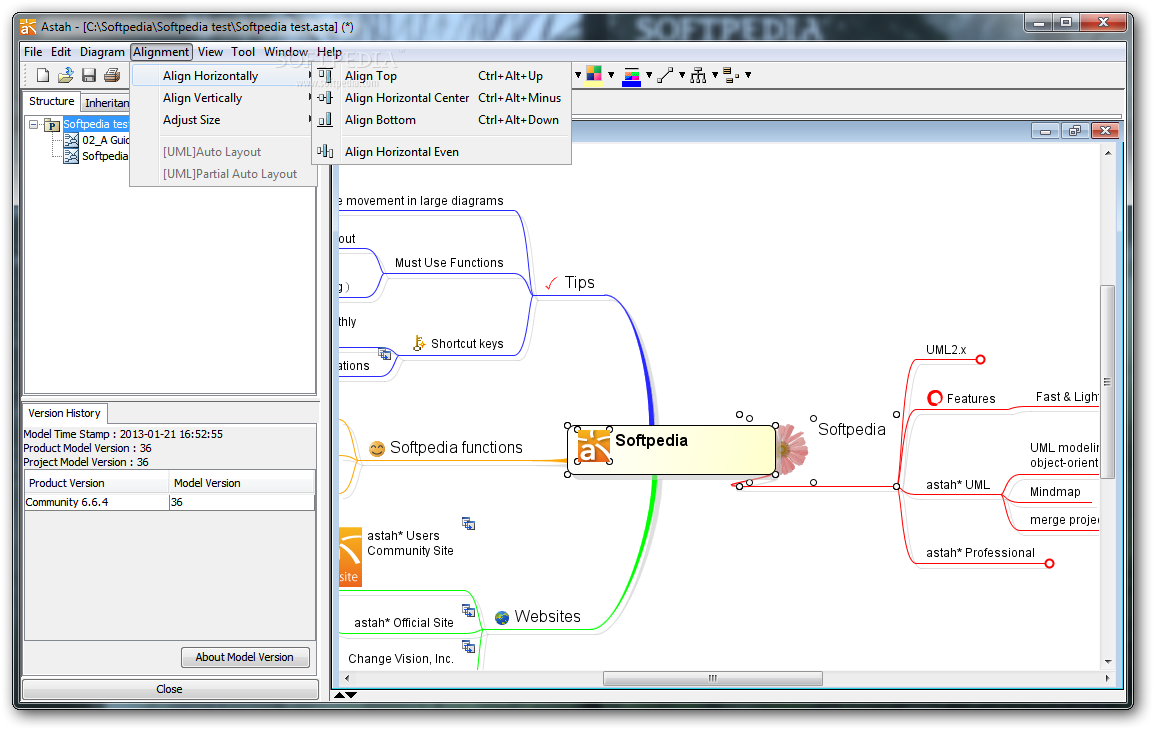Open the line color tool
Image resolution: width=1154 pixels, height=730 pixels.
(x=631, y=76)
